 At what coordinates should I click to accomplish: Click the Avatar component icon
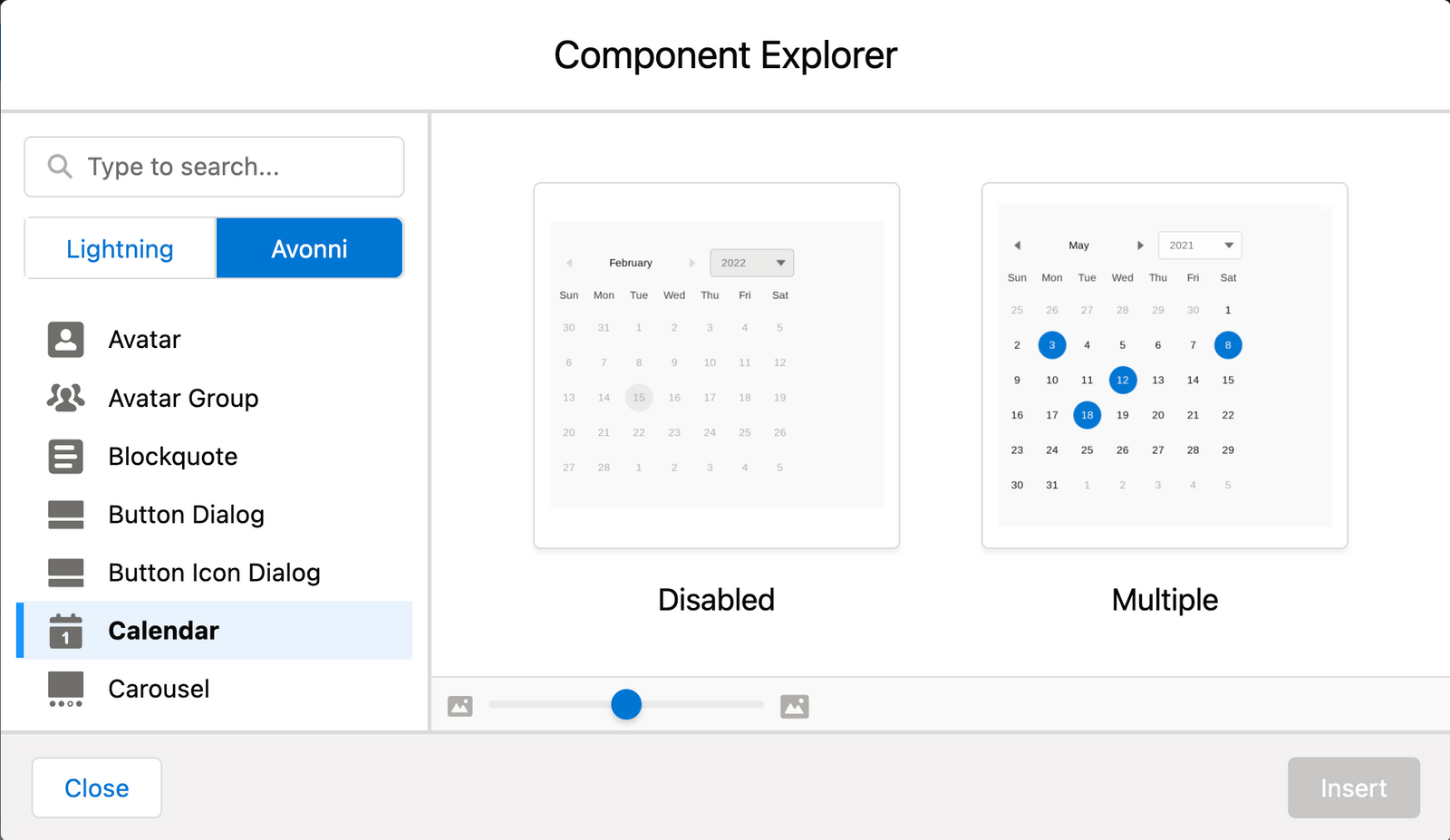pos(64,339)
